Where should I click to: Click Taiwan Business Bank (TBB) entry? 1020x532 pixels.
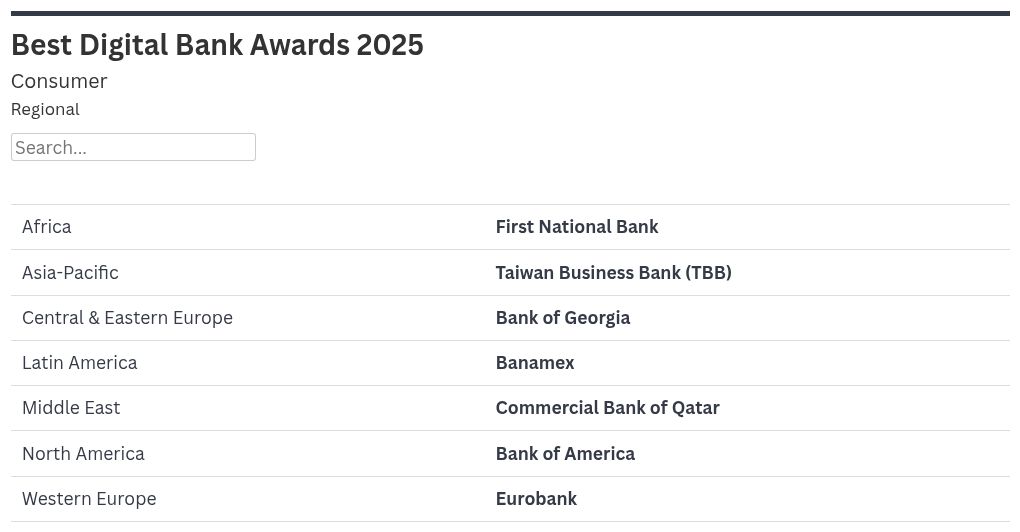click(613, 272)
